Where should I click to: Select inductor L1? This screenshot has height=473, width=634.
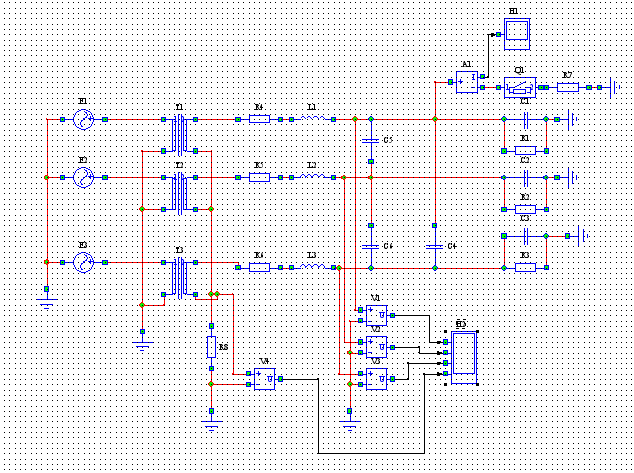point(313,118)
